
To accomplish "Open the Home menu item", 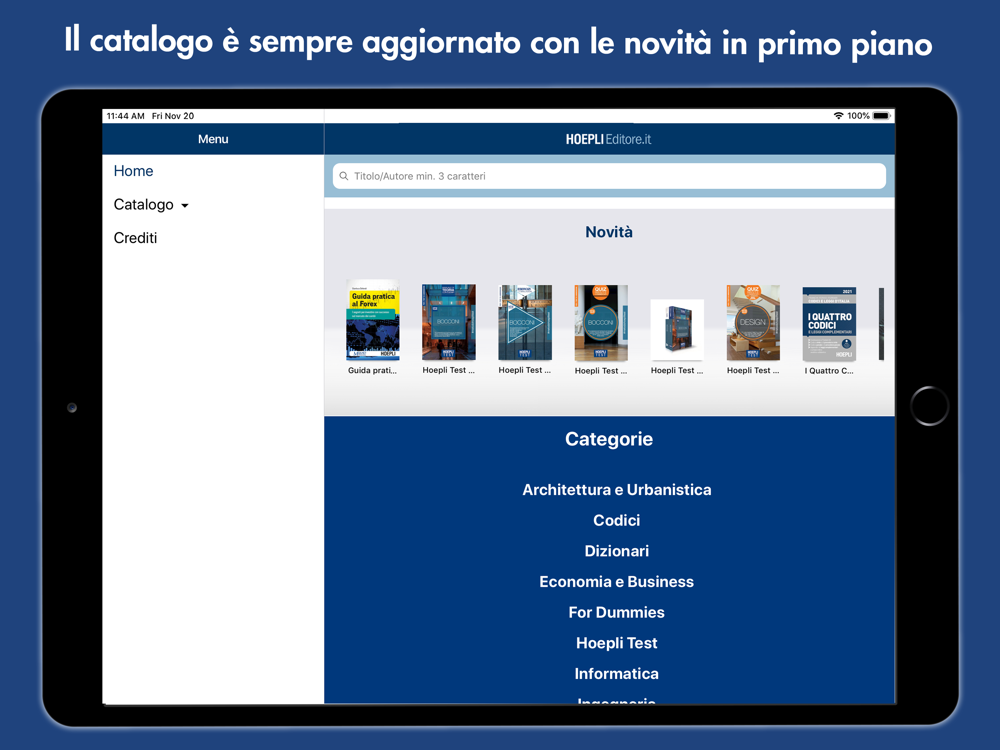I will click(x=133, y=171).
